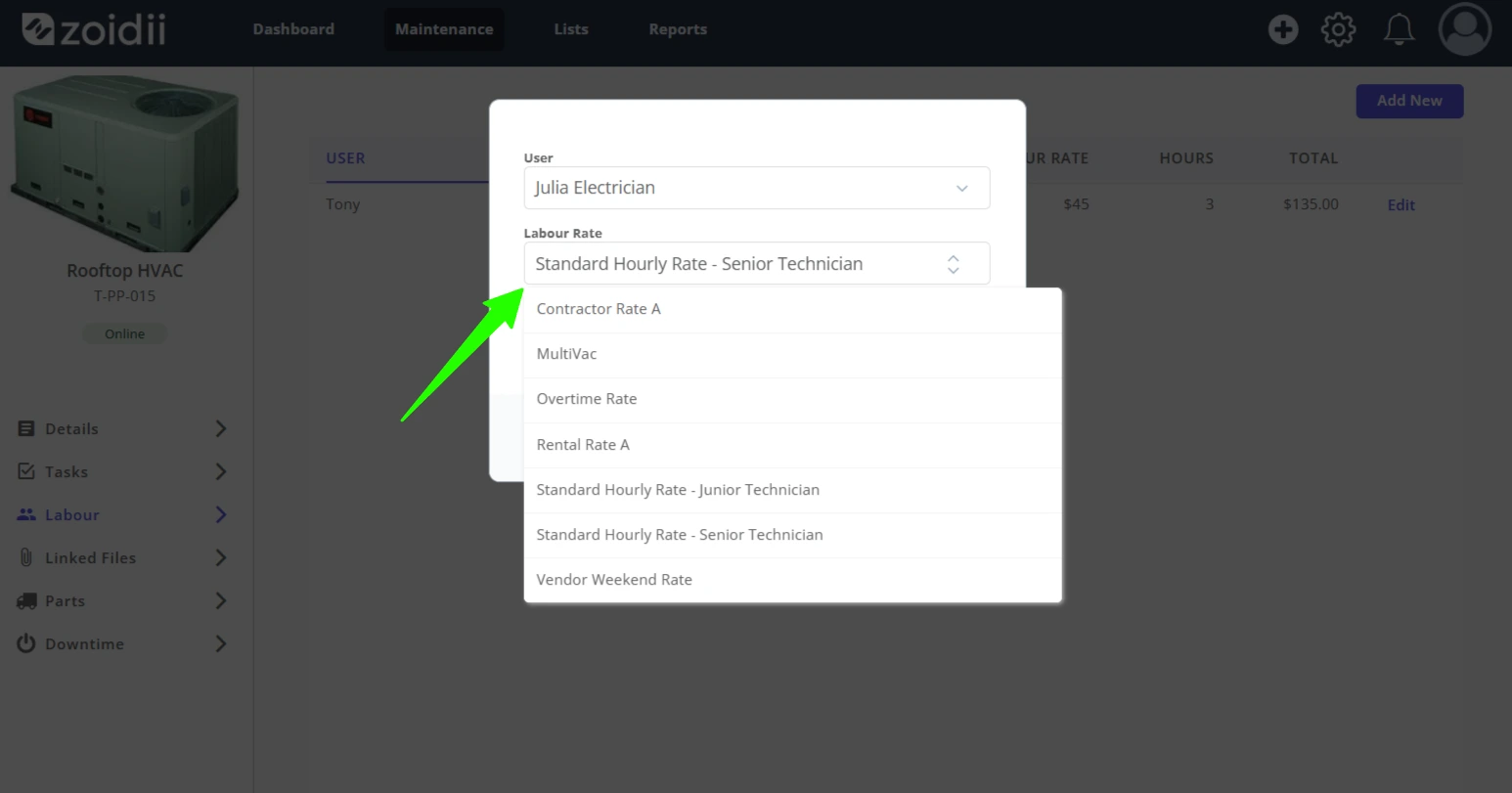The width and height of the screenshot is (1512, 793).
Task: Open Downtime in the sidebar
Action: (84, 643)
